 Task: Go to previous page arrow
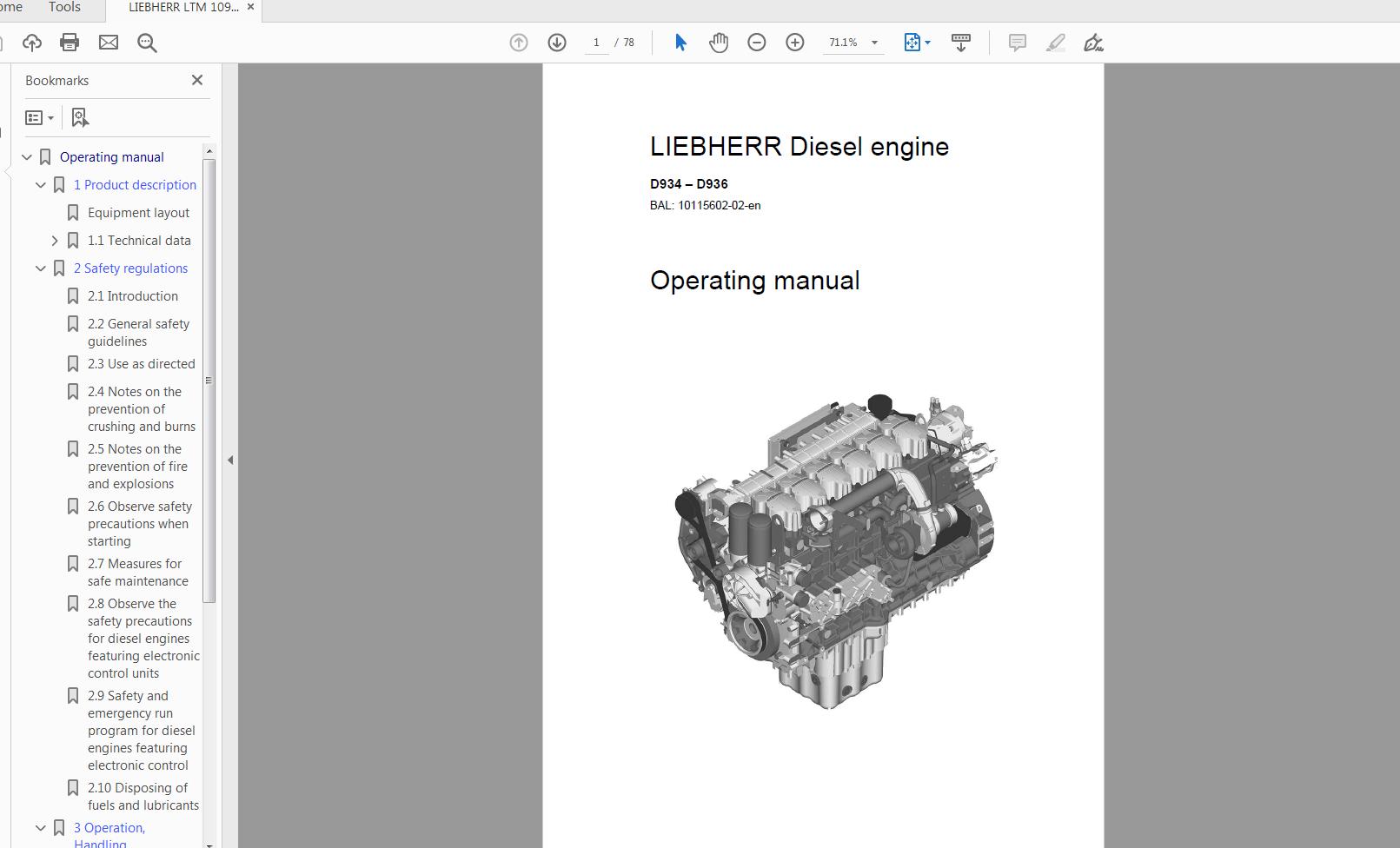pos(519,43)
